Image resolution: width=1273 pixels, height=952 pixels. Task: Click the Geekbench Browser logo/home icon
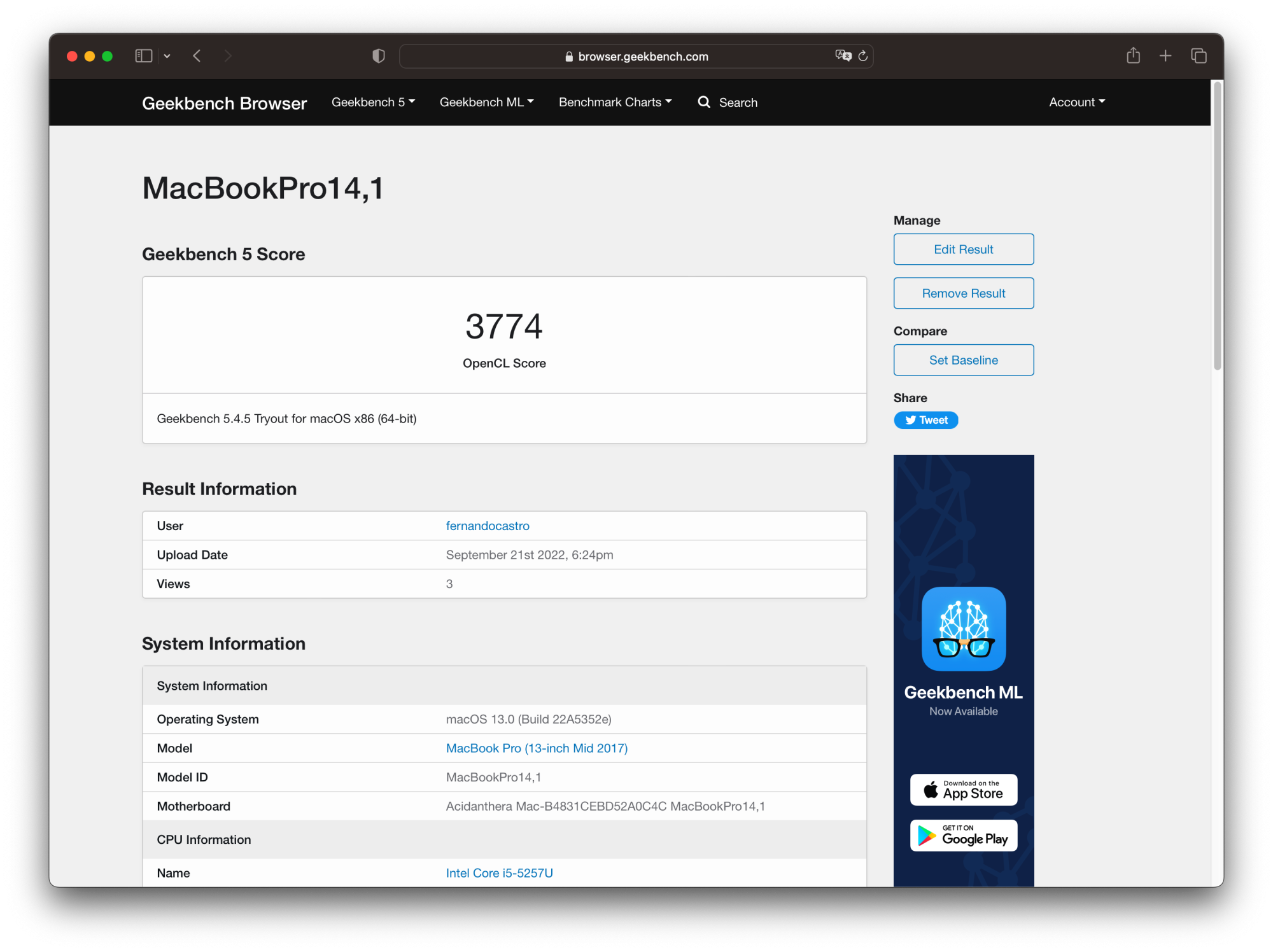[225, 101]
